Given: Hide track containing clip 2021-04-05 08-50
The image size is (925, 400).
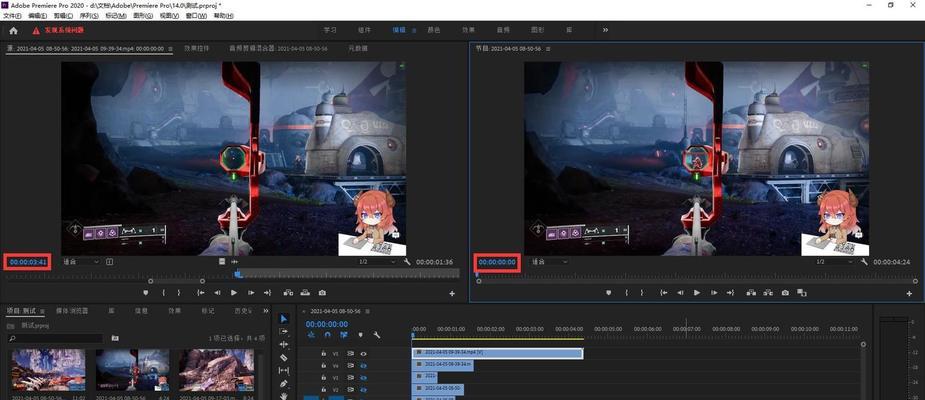Looking at the screenshot, I should pyautogui.click(x=363, y=390).
